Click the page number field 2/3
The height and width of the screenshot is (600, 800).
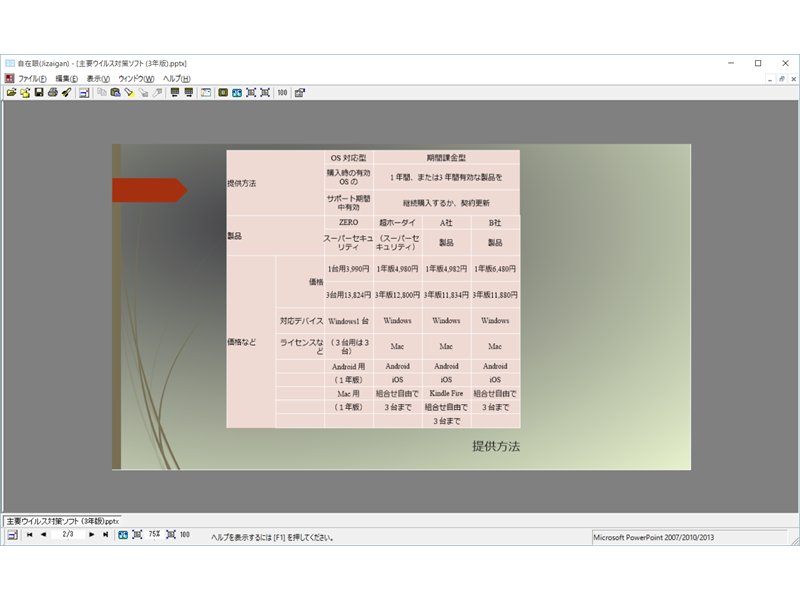click(x=68, y=535)
